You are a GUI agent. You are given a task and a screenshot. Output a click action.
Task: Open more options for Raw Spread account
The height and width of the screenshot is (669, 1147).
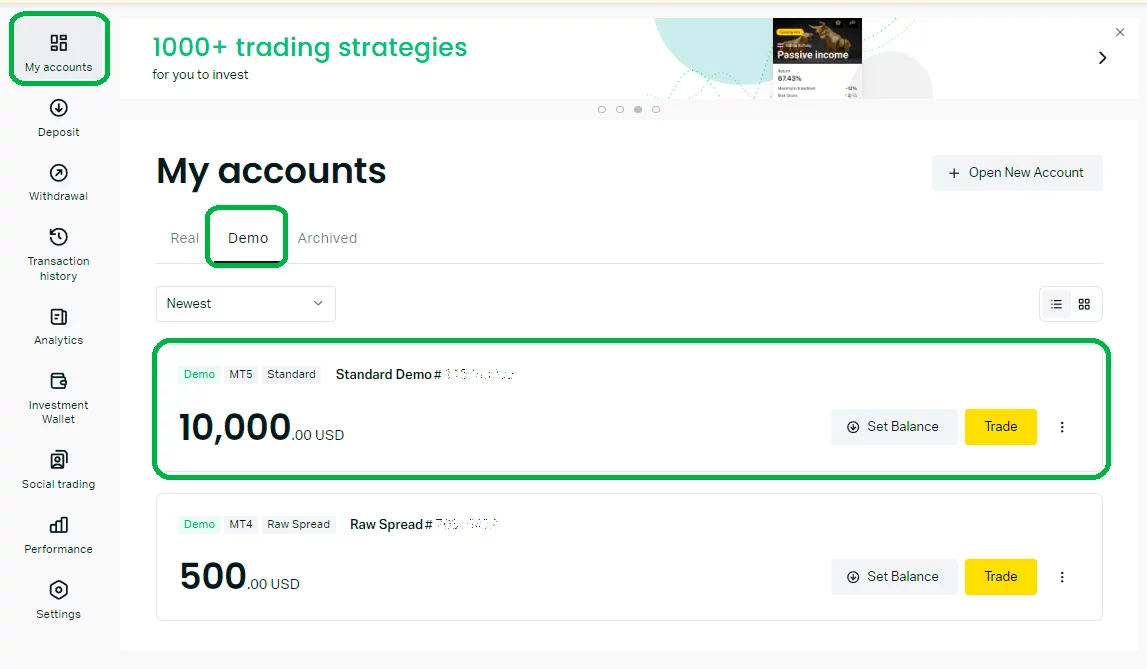pos(1062,577)
